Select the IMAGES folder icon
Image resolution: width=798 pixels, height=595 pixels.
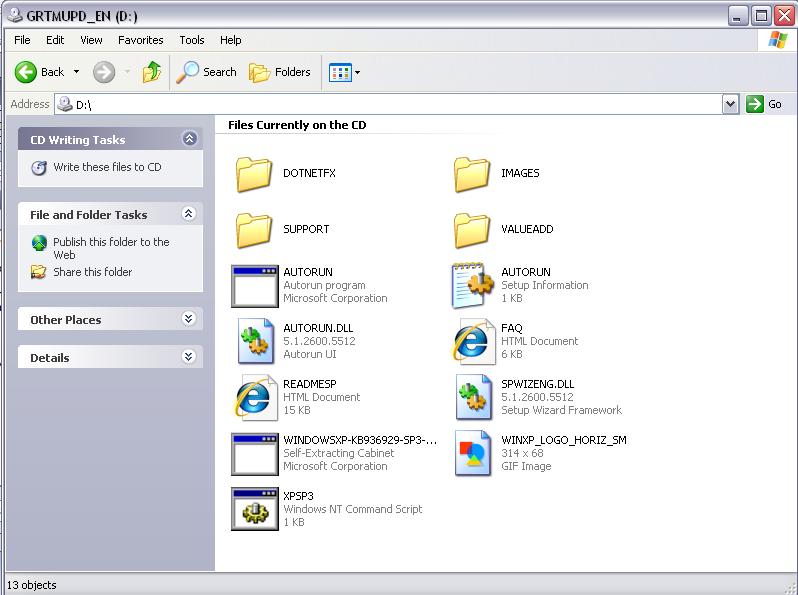[x=472, y=174]
